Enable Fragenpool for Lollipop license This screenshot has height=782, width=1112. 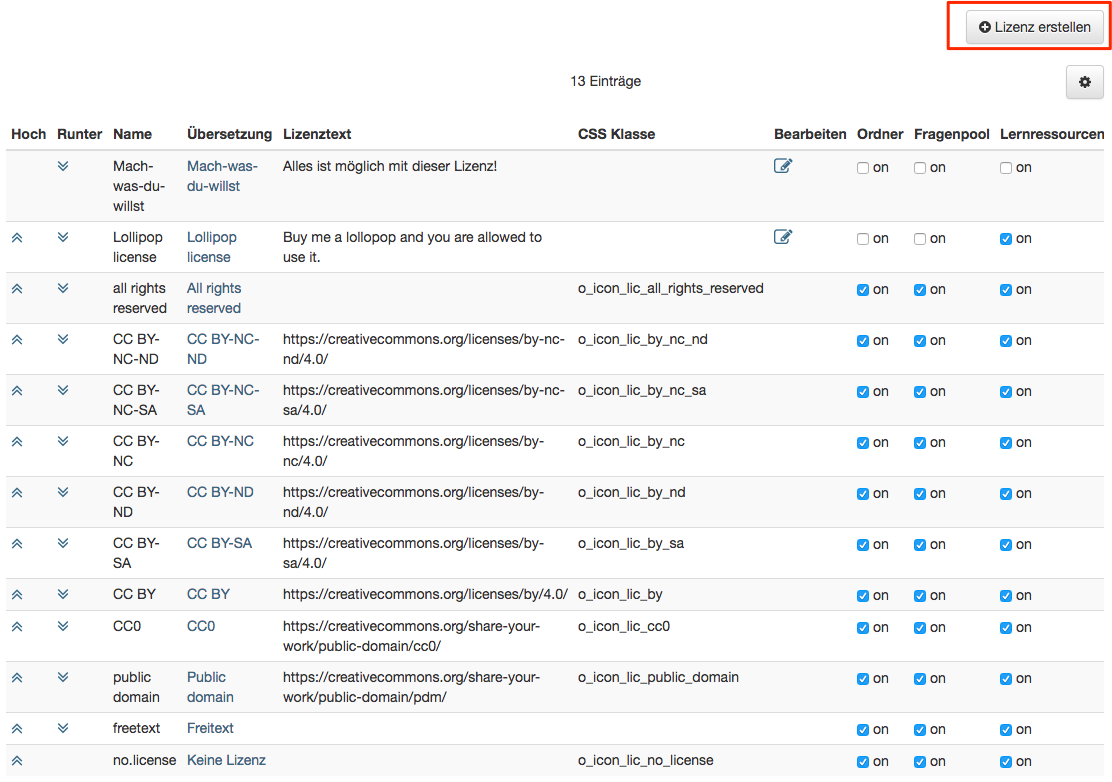pyautogui.click(x=920, y=239)
